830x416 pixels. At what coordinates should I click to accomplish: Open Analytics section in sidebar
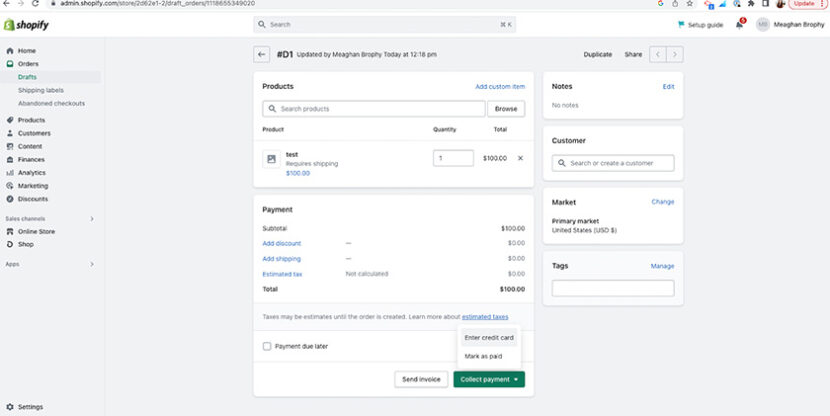31,172
